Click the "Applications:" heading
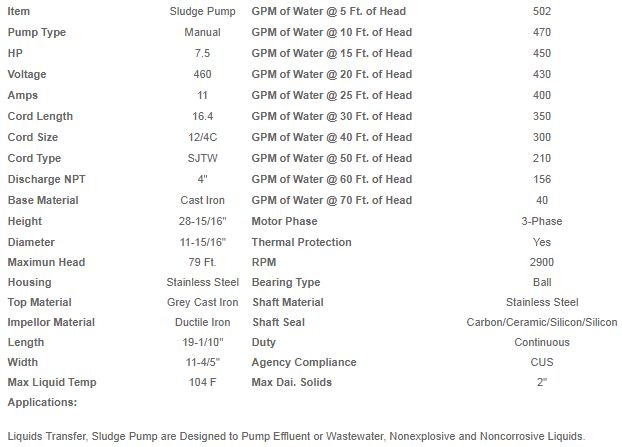 pyautogui.click(x=41, y=402)
